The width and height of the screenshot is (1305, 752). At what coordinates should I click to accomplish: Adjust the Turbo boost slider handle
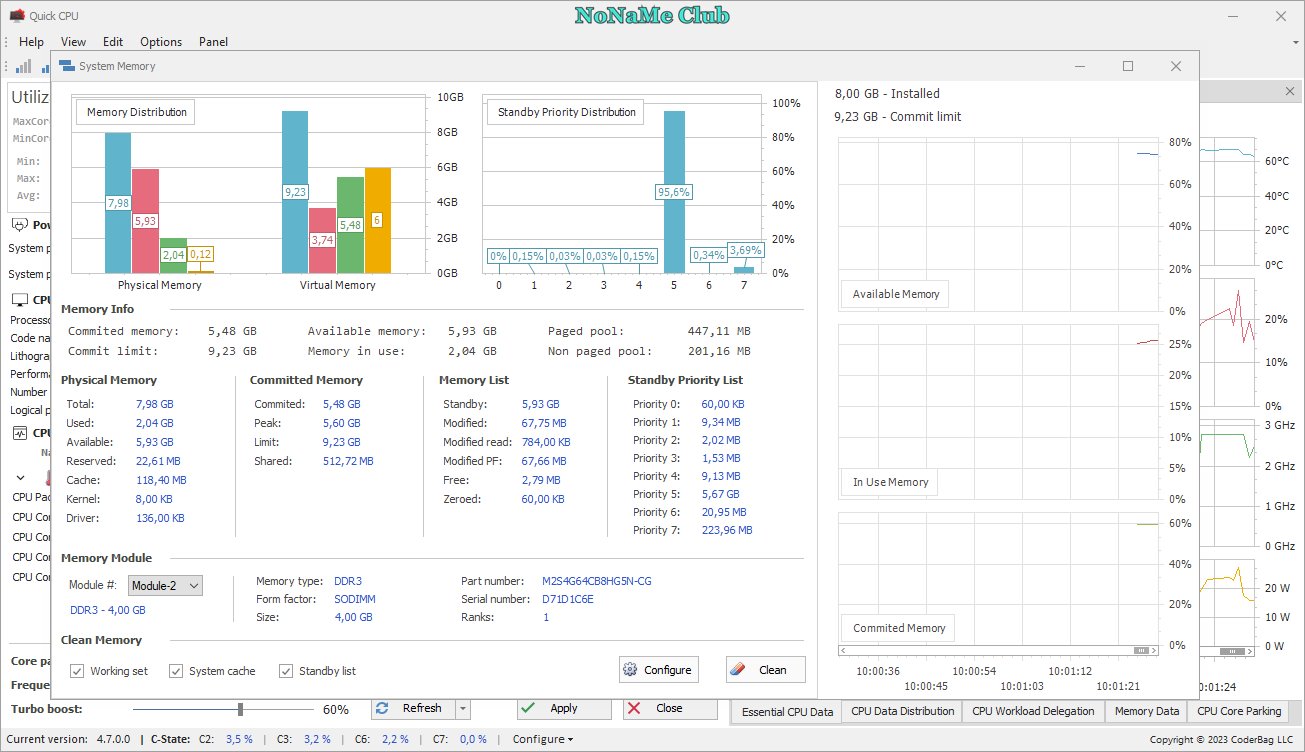[x=240, y=709]
